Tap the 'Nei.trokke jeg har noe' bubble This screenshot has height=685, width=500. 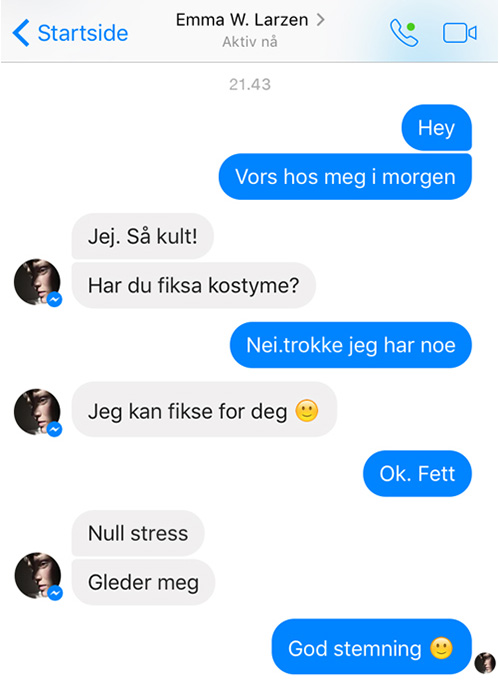pyautogui.click(x=351, y=345)
